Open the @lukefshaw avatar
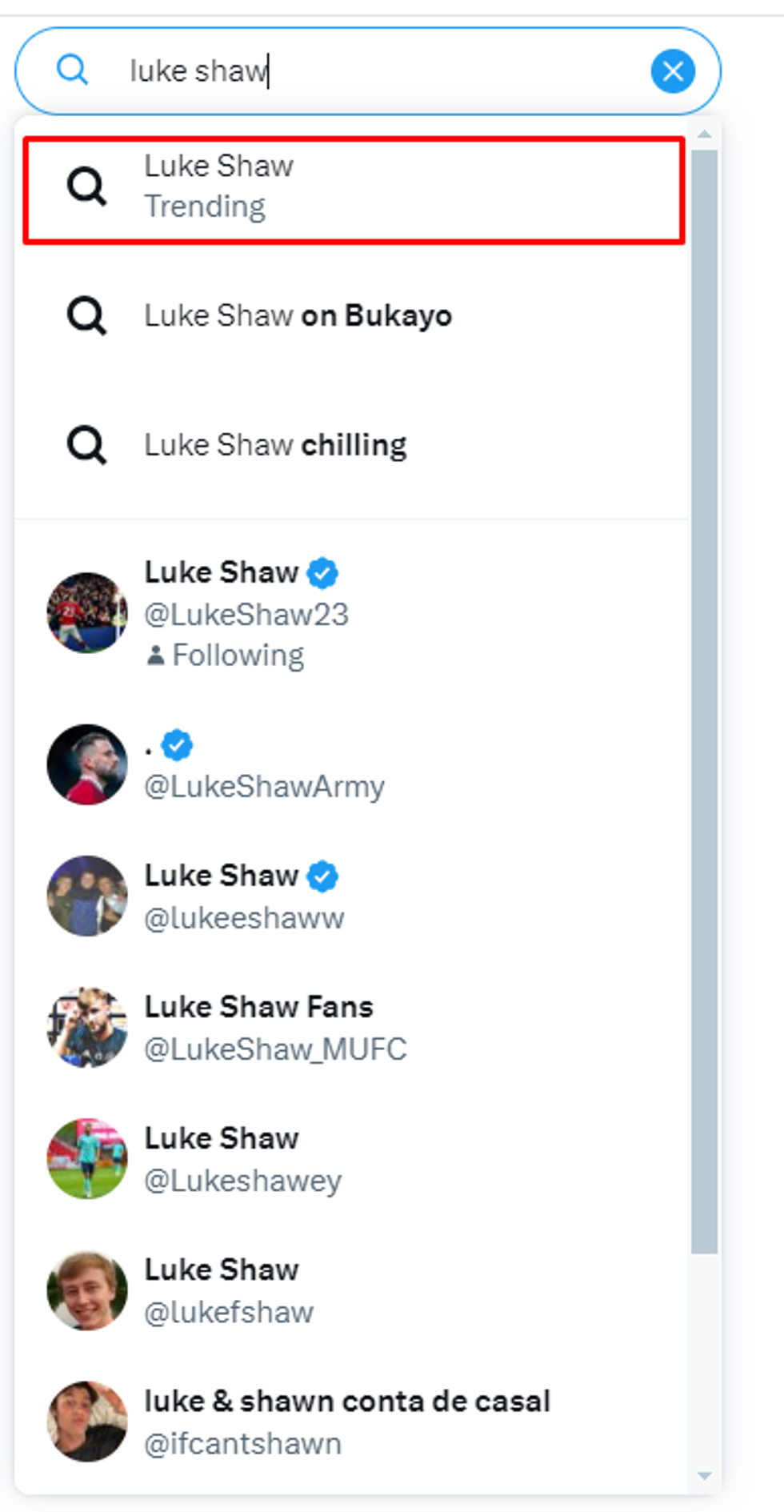Viewport: 784px width, 1512px height. pyautogui.click(x=87, y=1290)
